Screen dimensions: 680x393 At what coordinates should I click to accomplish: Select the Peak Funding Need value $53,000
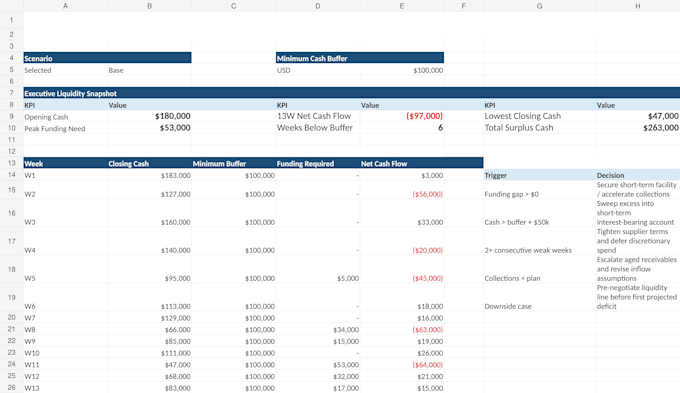(150, 128)
